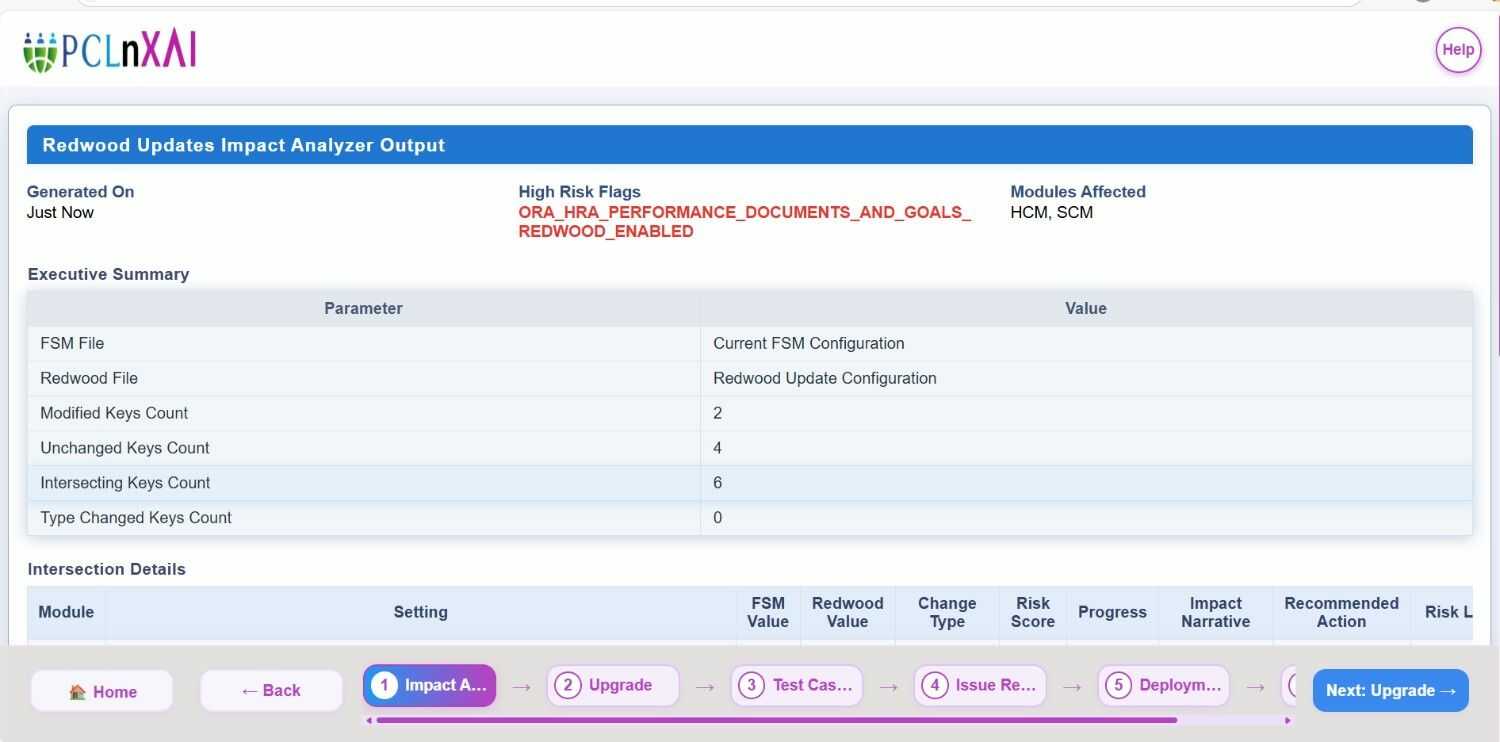Screen dimensions: 1500x742
Task: Open the Help button
Action: click(1457, 50)
